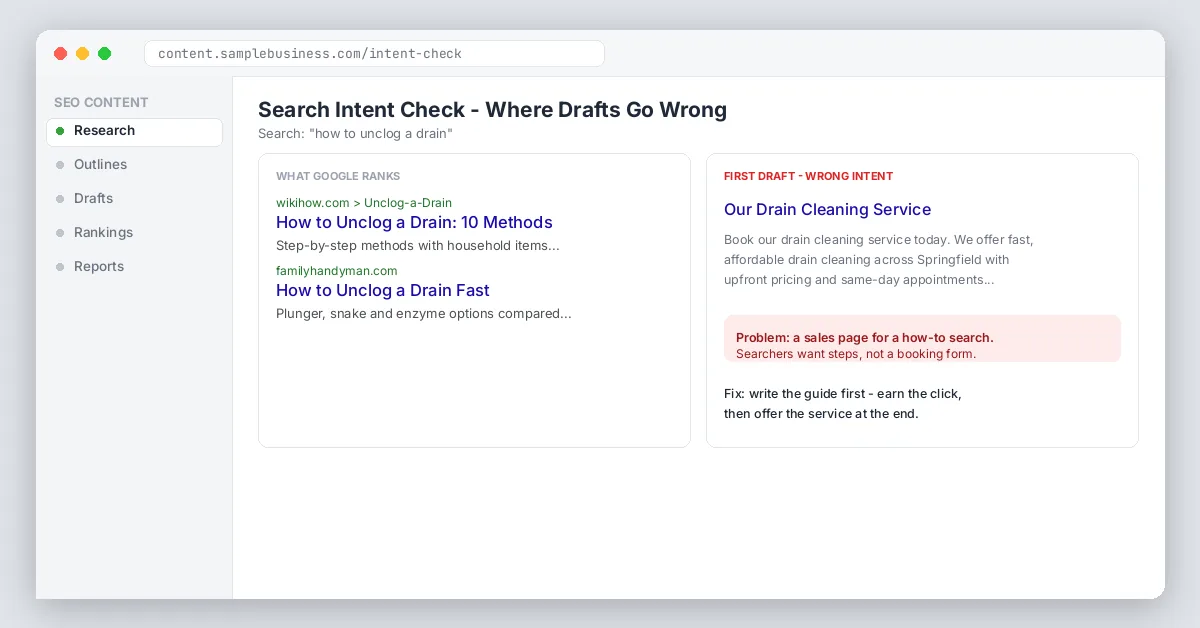The height and width of the screenshot is (628, 1200).
Task: Open "How to Unclog a Drain: 10 Methods" result
Action: (x=414, y=222)
